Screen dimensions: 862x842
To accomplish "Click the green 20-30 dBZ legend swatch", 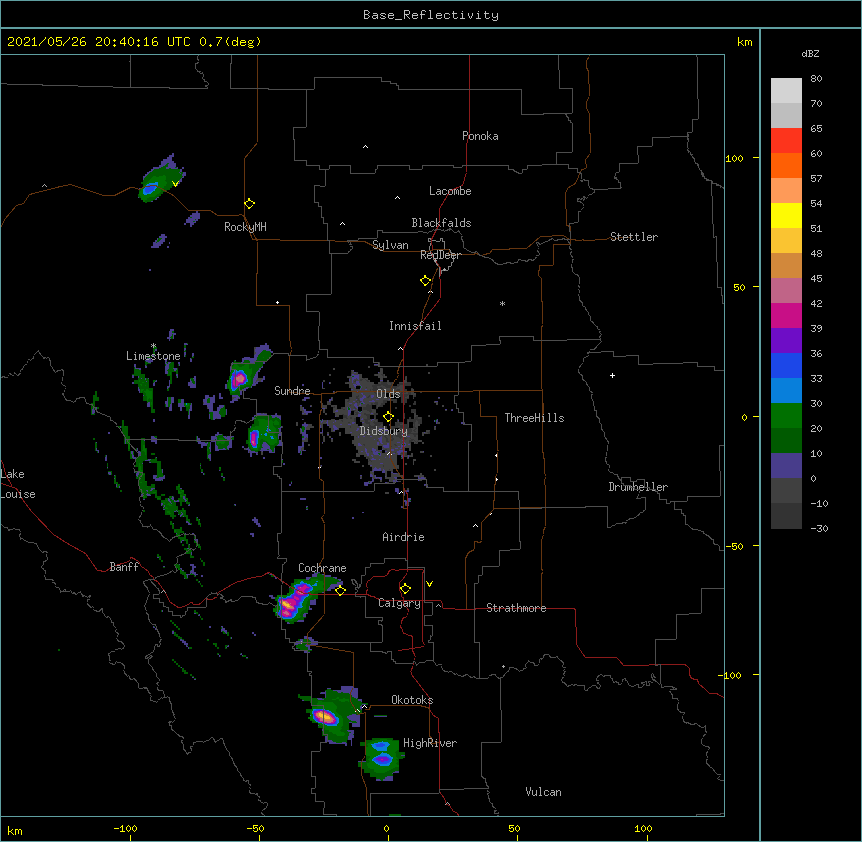I will coord(786,416).
